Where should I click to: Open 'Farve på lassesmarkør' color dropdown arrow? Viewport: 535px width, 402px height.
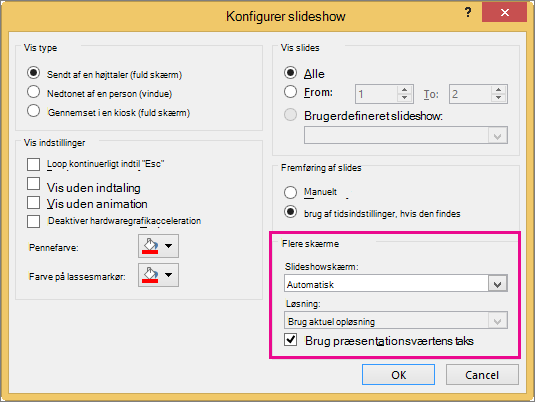click(169, 275)
